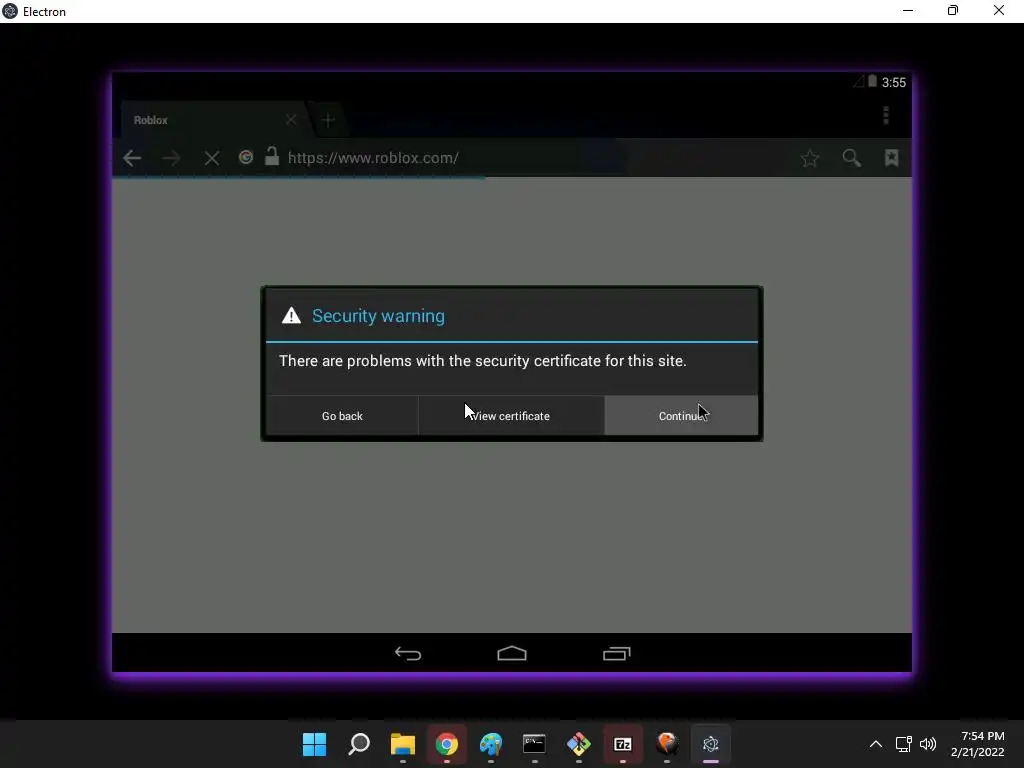Close the Roblox tab
The height and width of the screenshot is (768, 1024).
click(291, 120)
